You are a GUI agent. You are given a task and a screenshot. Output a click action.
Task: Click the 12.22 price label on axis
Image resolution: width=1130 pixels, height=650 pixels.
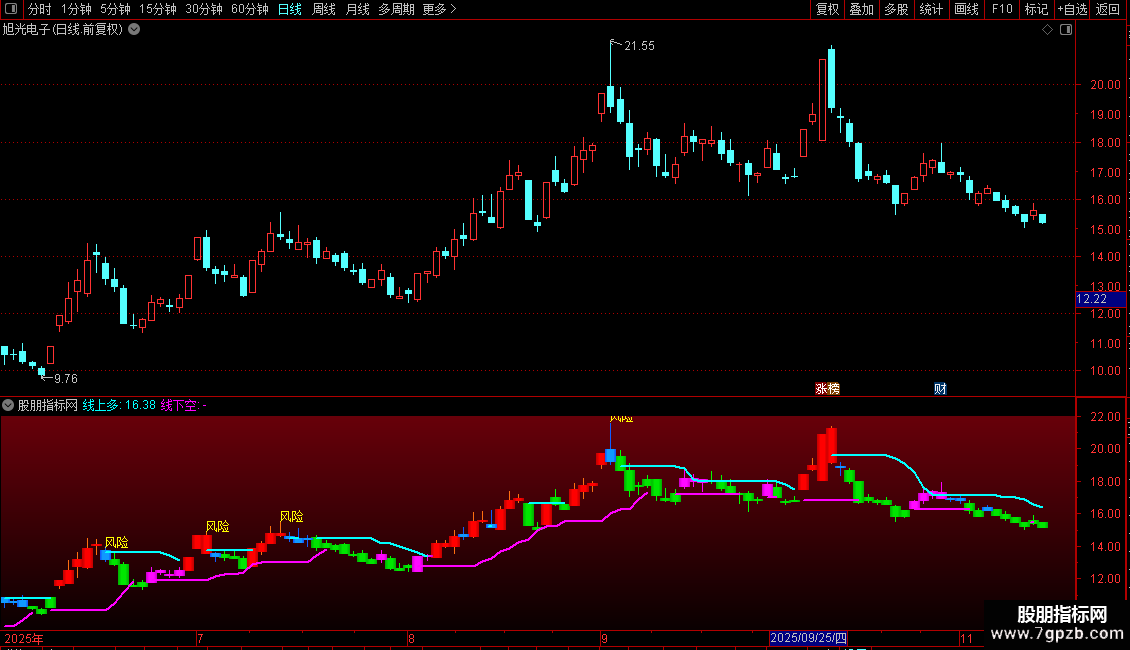point(1100,299)
